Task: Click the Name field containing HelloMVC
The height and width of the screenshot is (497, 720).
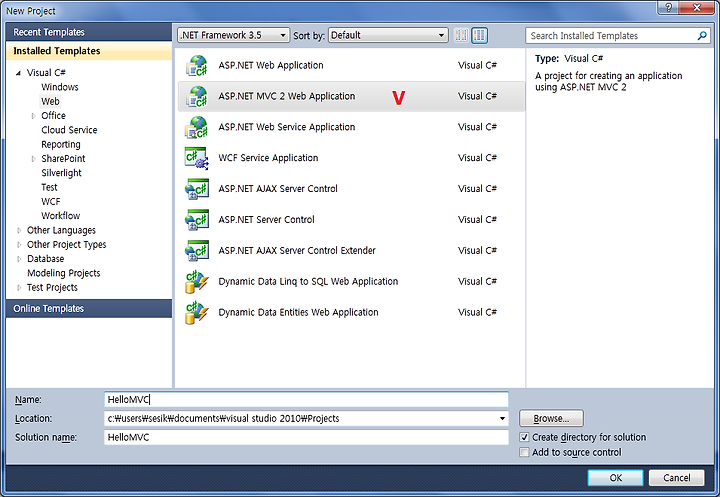Action: pos(306,400)
